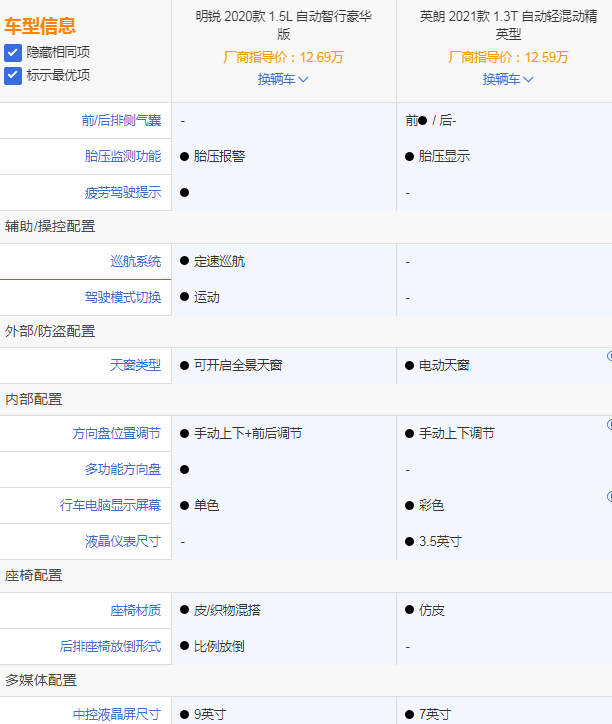Toggle the 隐藏相同项 checkbox

coord(13,52)
